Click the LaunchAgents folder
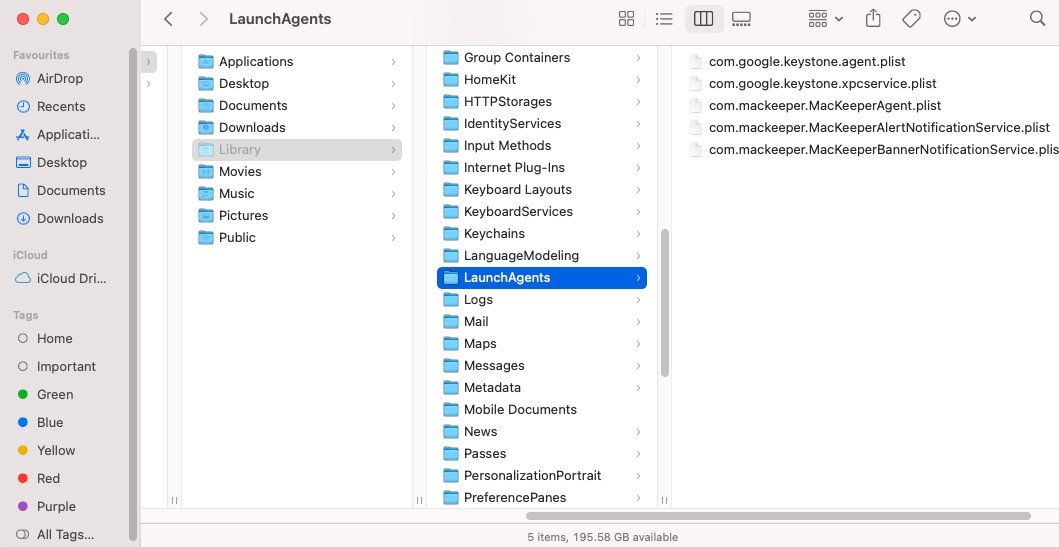The width and height of the screenshot is (1059, 547). pos(542,278)
